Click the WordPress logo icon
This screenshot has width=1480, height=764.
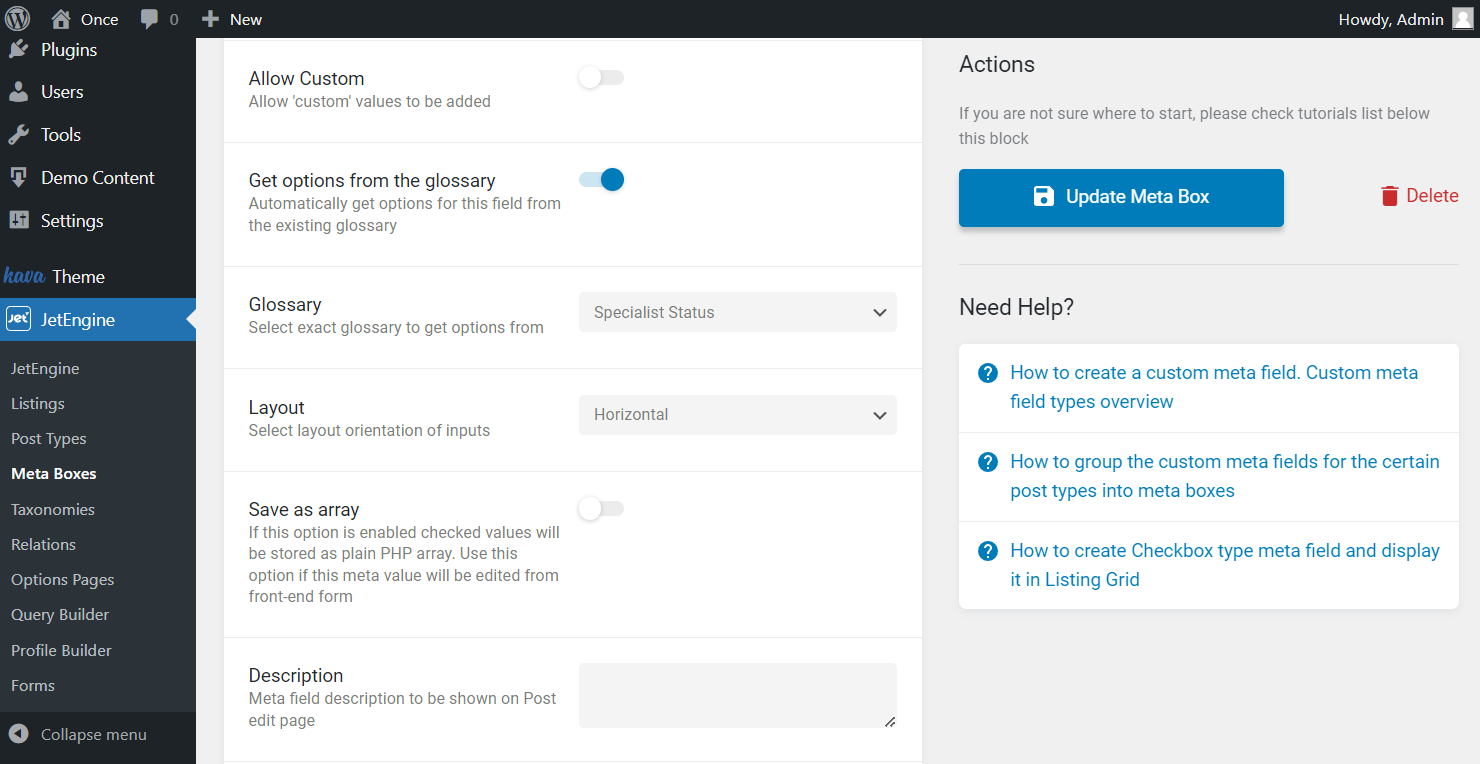click(18, 19)
